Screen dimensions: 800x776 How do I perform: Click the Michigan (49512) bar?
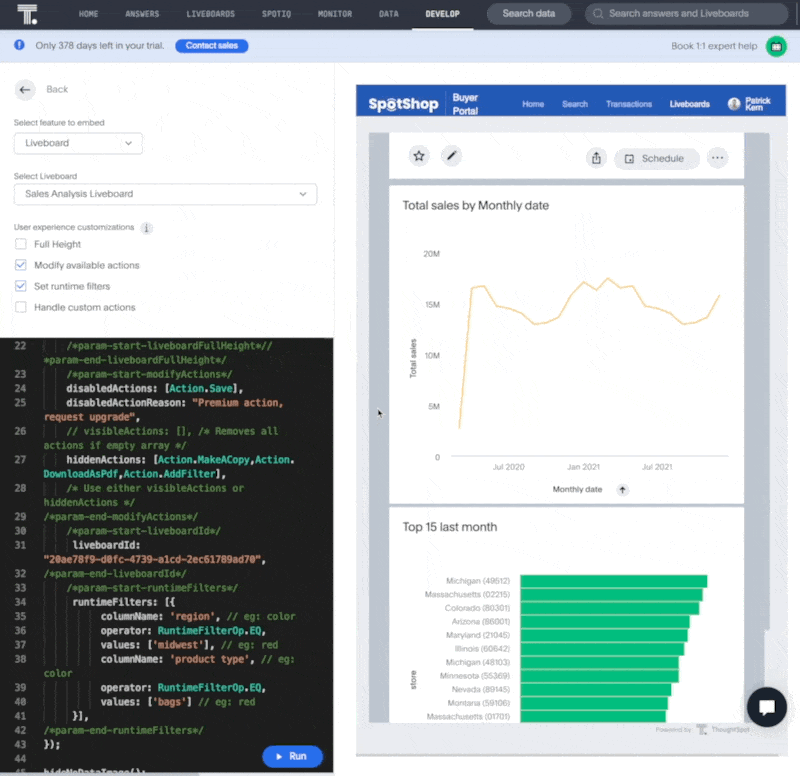coord(614,581)
